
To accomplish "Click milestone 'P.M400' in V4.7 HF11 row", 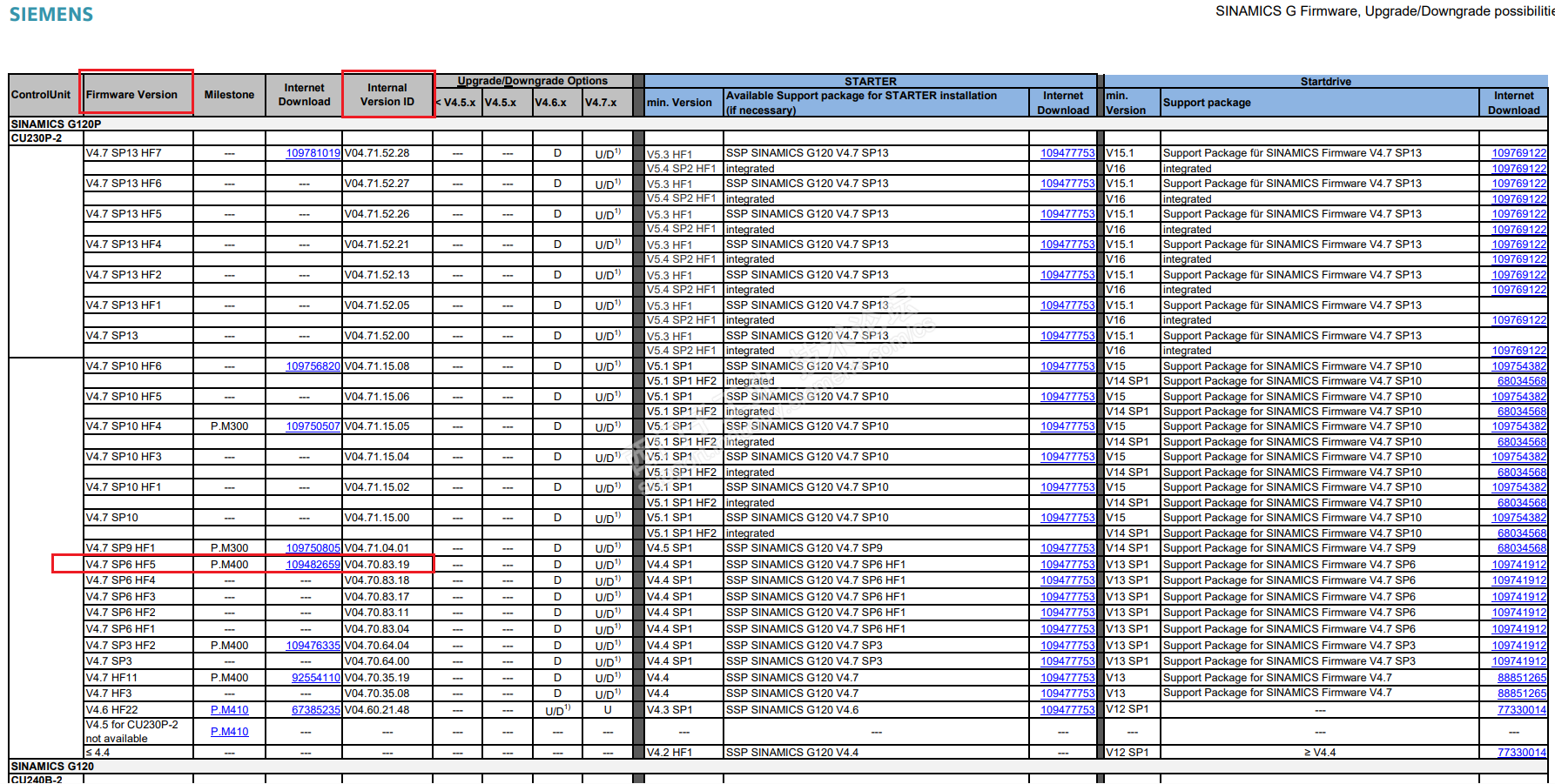I will (229, 678).
